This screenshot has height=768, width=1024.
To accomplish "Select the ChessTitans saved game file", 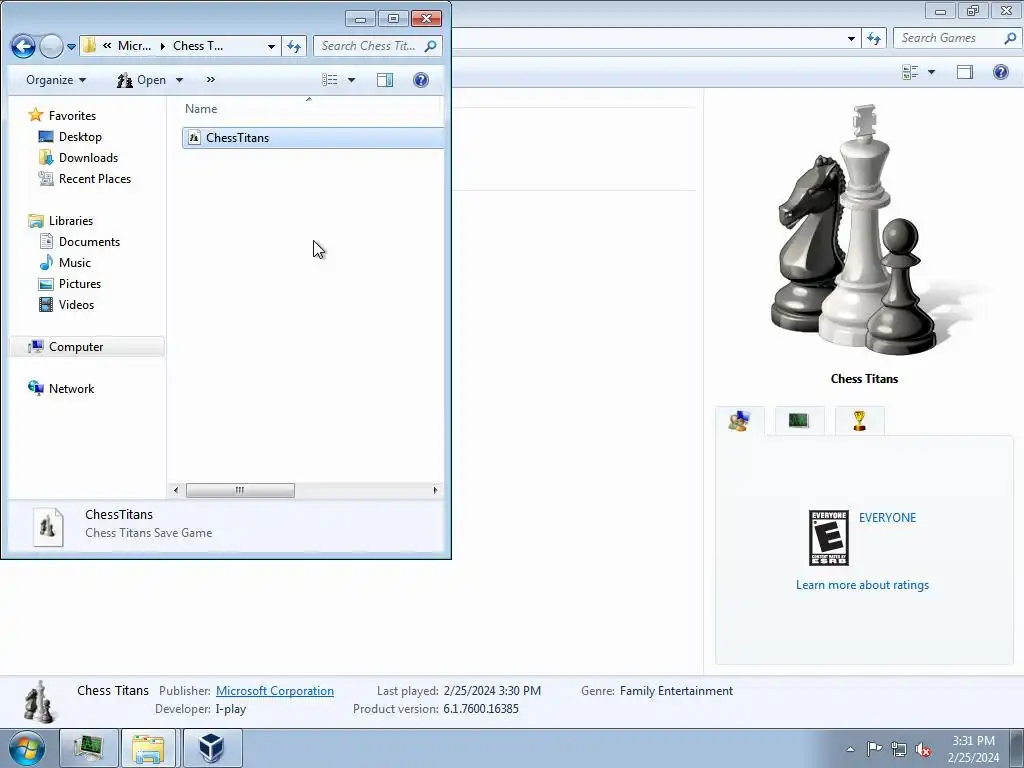I will tap(313, 138).
